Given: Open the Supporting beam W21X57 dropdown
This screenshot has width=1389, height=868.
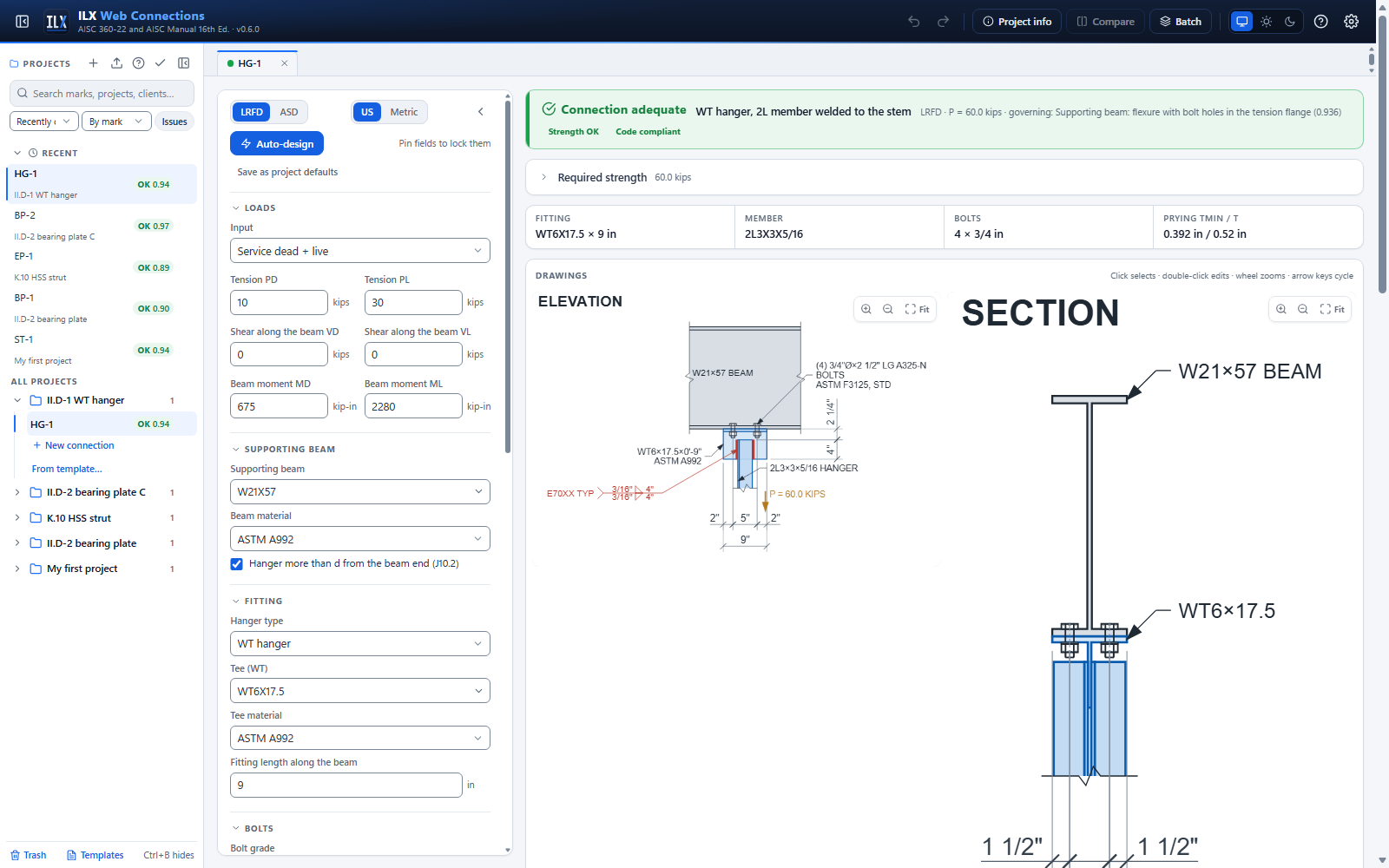Looking at the screenshot, I should (360, 491).
